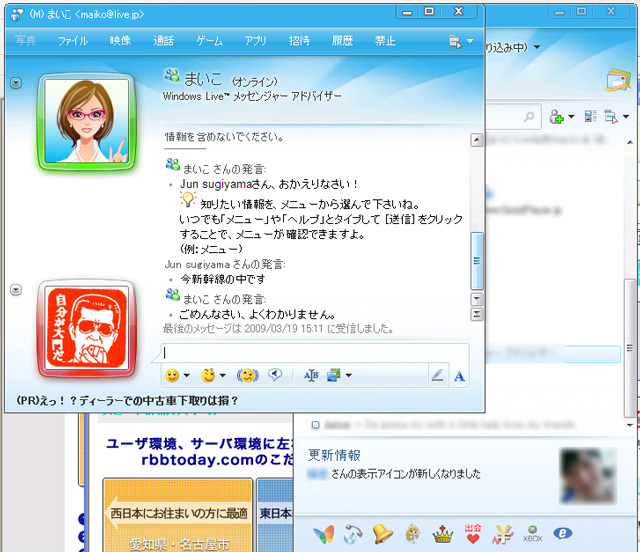The width and height of the screenshot is (640, 552).
Task: Switch to handwriting pen mode
Action: click(438, 375)
